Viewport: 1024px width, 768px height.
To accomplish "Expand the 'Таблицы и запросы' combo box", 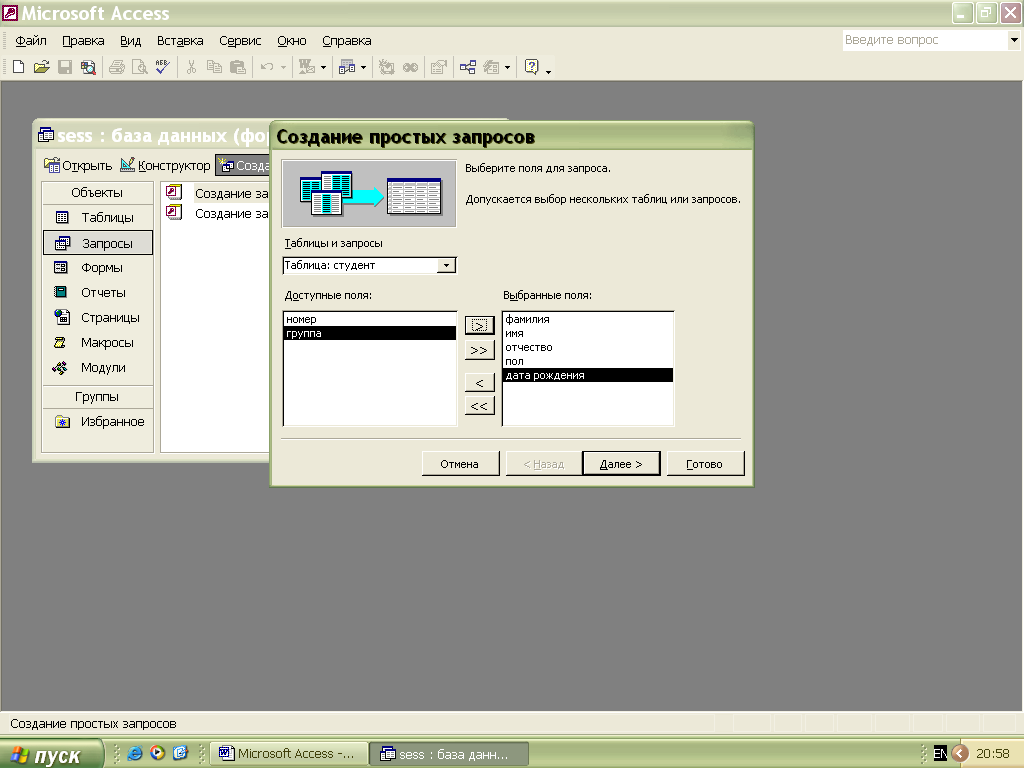I will click(447, 265).
